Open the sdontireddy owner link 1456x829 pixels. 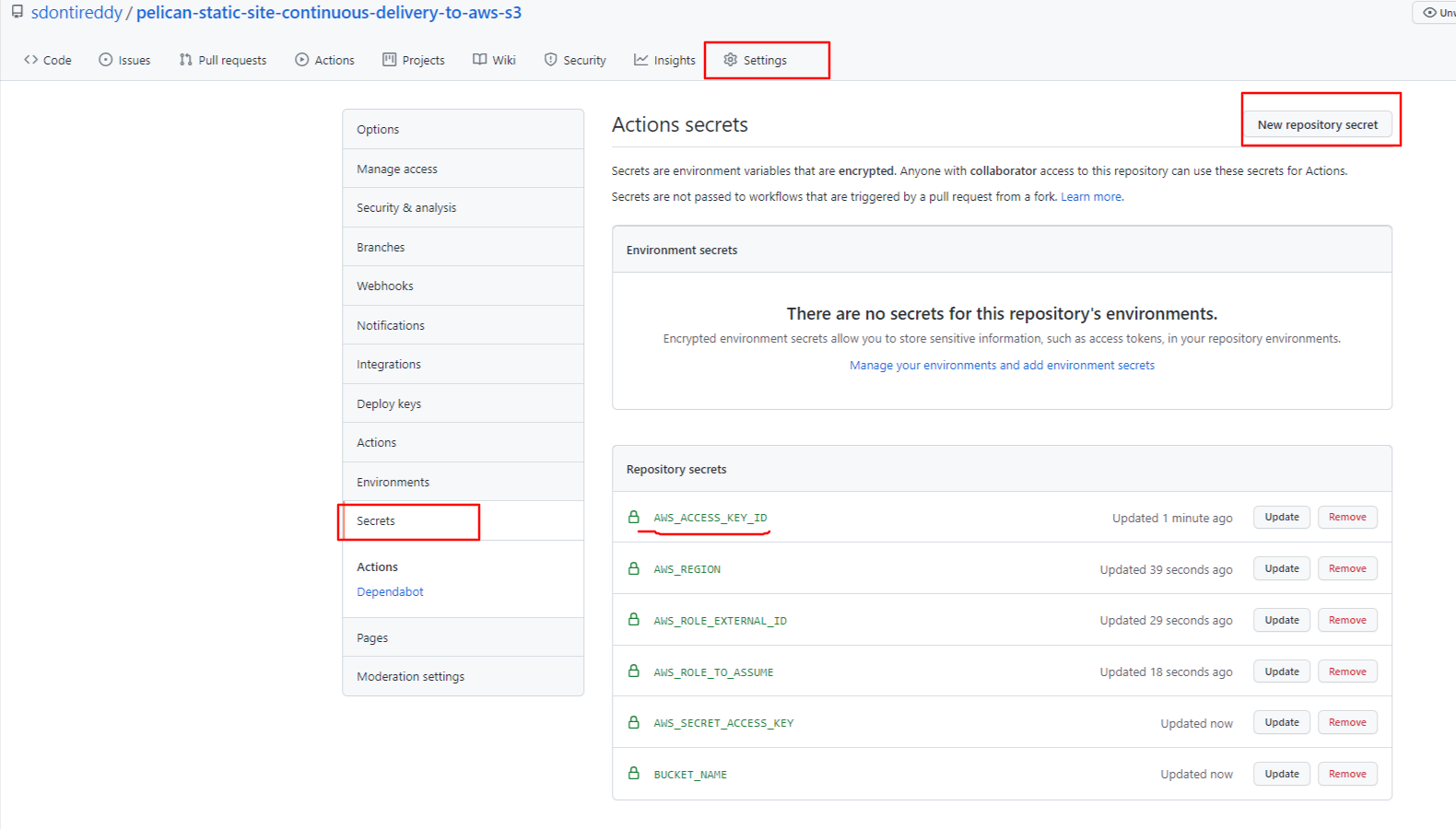pos(76,13)
